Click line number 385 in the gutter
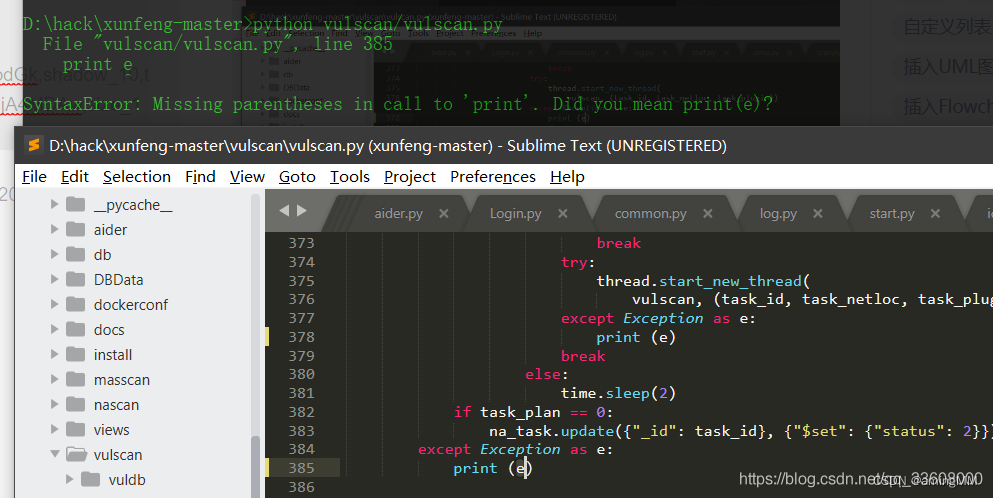This screenshot has width=993, height=498. click(301, 468)
